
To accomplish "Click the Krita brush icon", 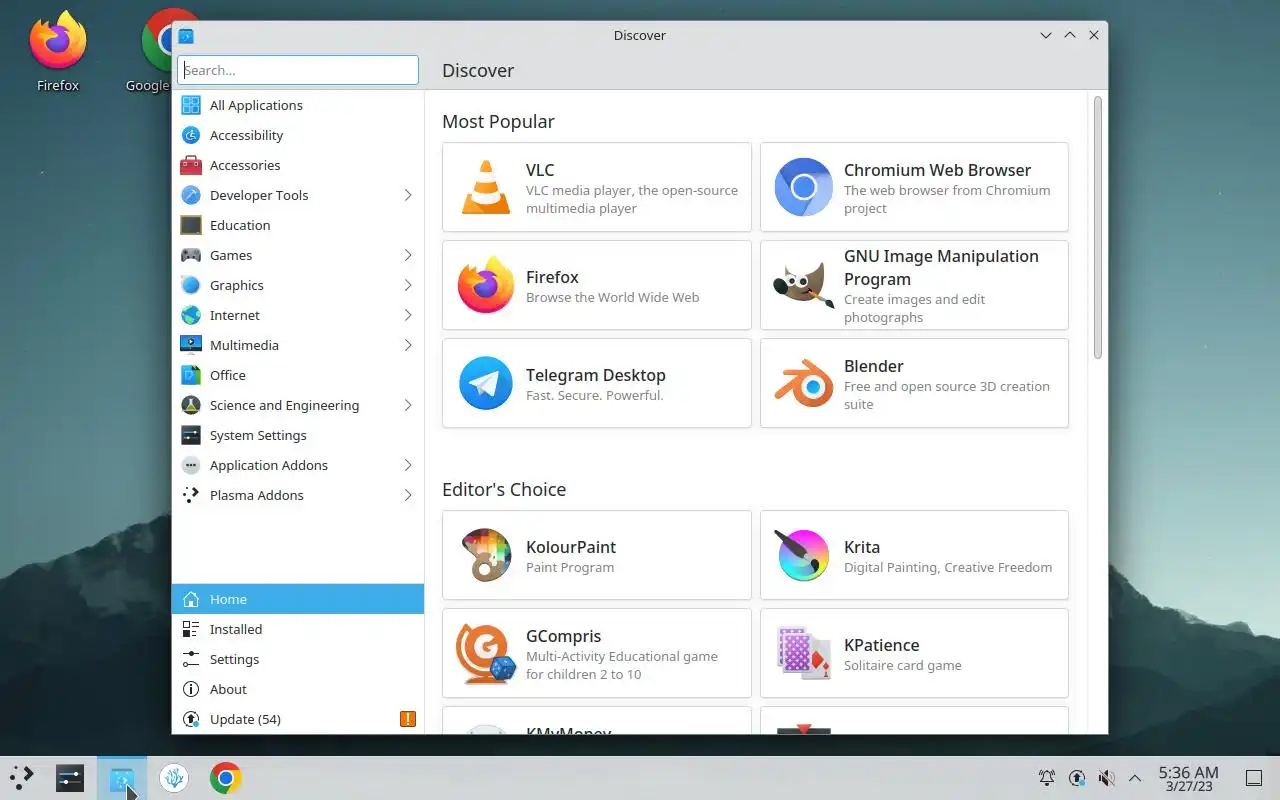I will pos(803,555).
